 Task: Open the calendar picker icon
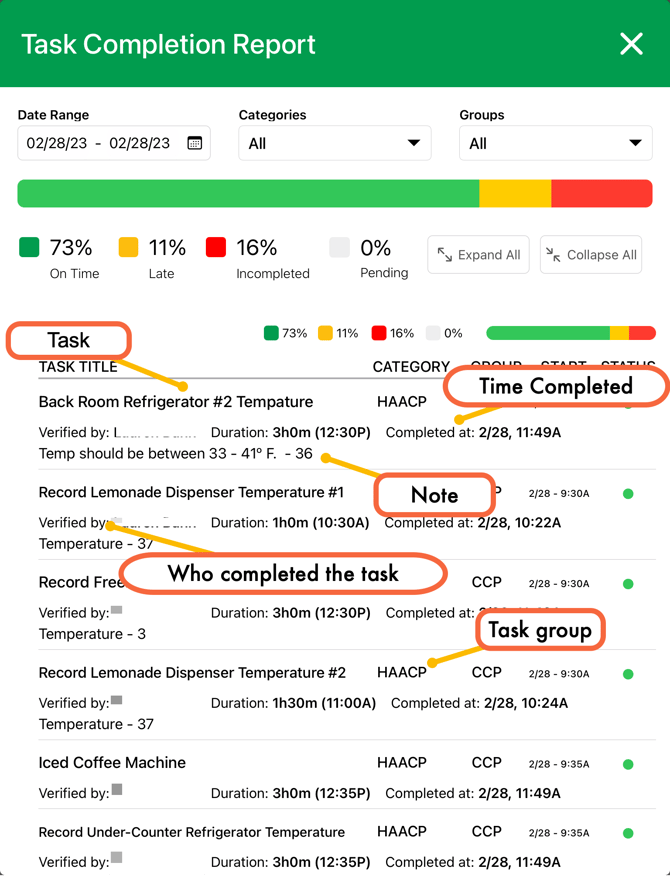click(x=194, y=143)
